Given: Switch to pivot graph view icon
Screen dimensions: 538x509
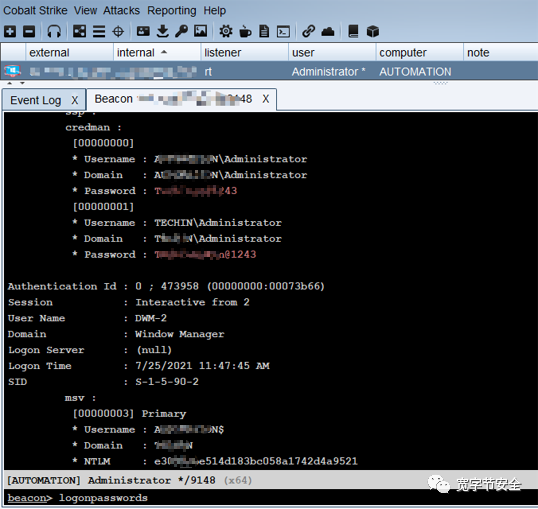Looking at the screenshot, I should click(x=79, y=32).
